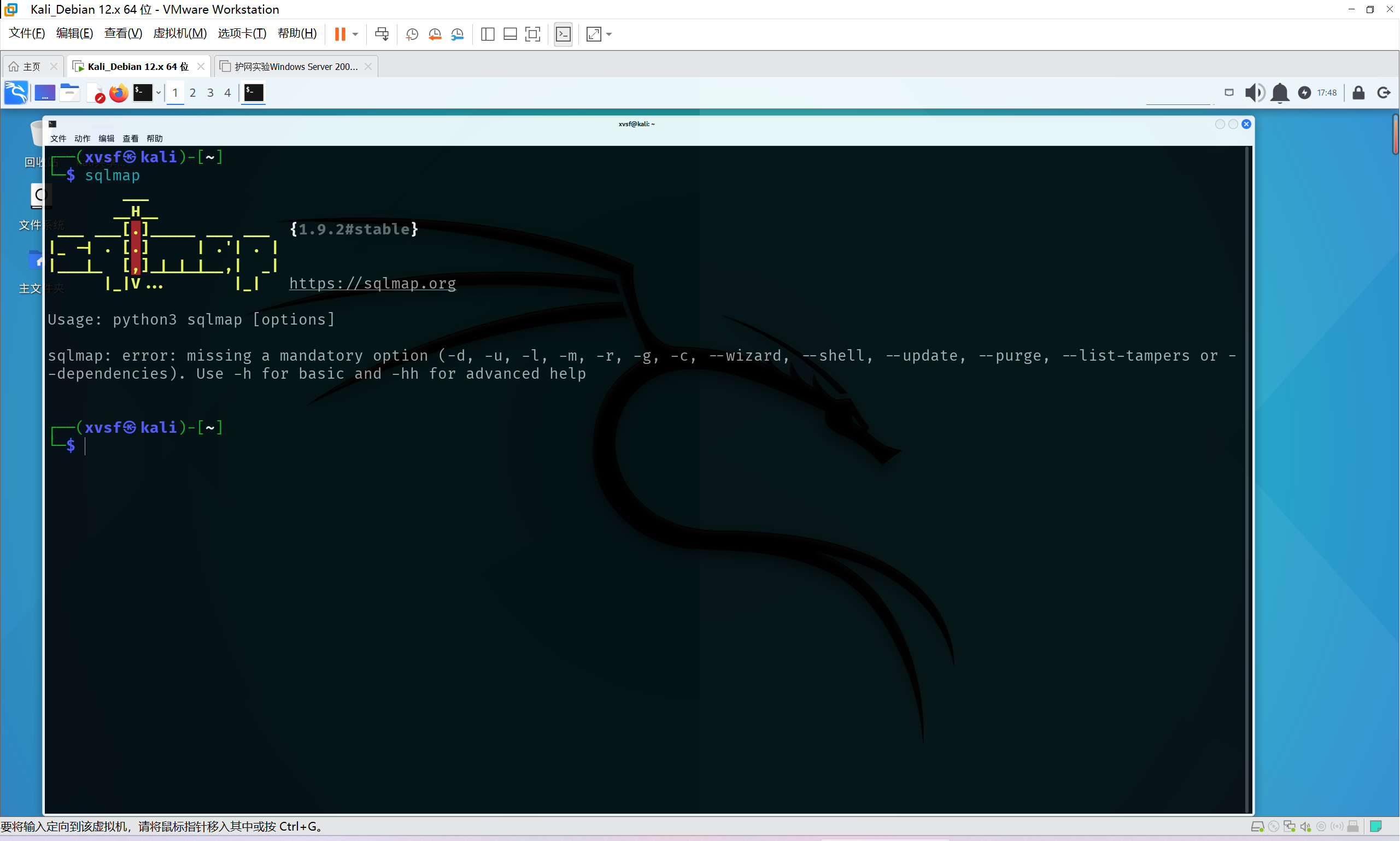Mute the Kali volume icon
This screenshot has height=841, width=1400.
(x=1253, y=92)
